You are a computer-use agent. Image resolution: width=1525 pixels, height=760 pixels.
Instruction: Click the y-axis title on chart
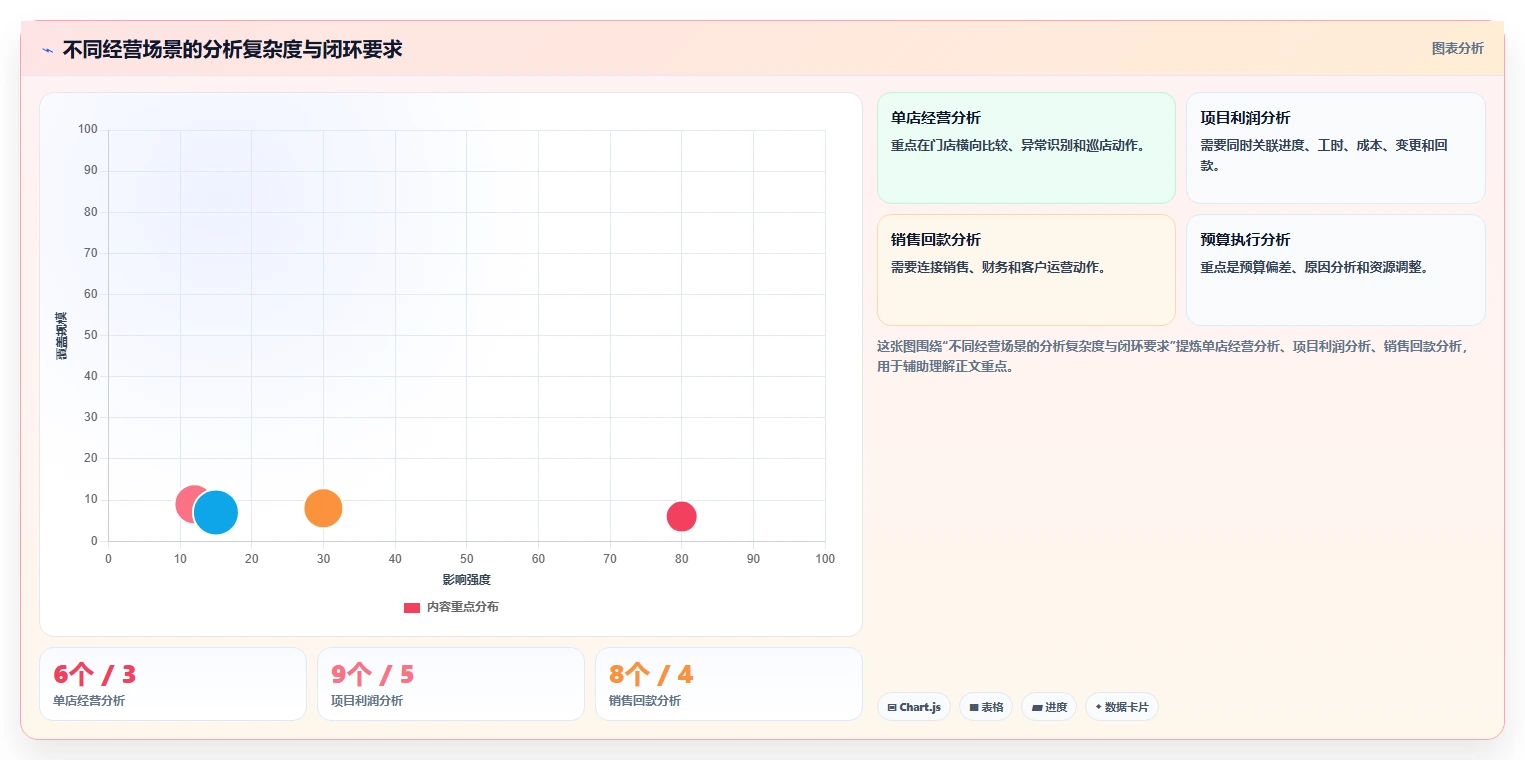coord(62,336)
